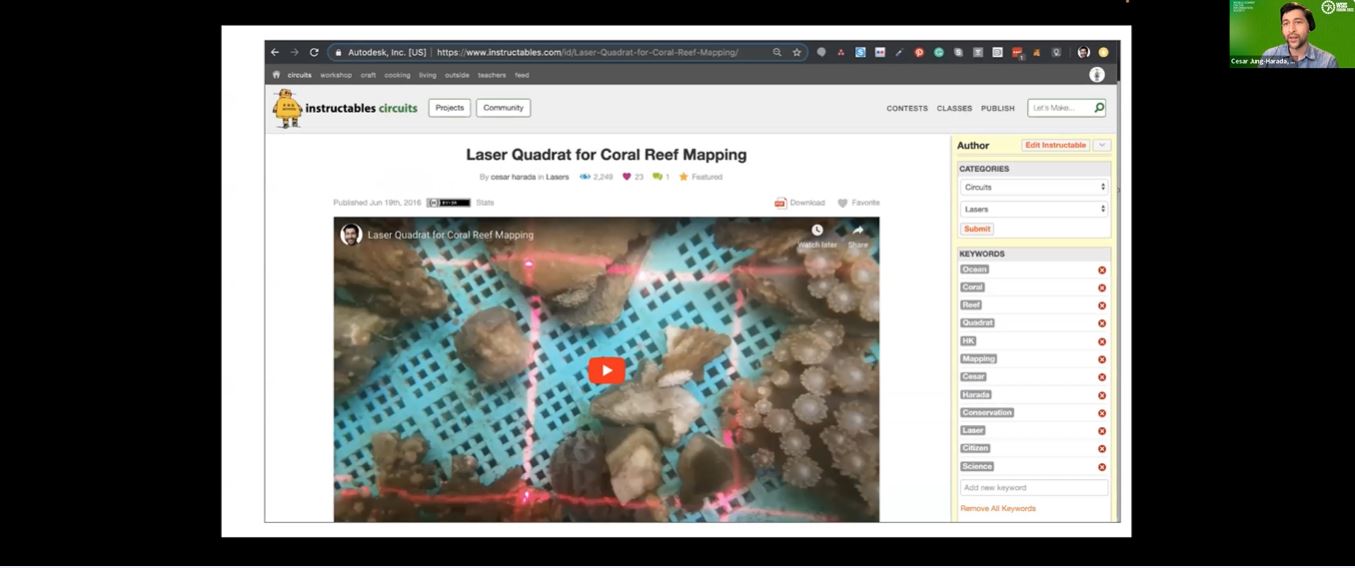Viewport: 1355px width, 568px height.
Task: Click the Edit Instructable button
Action: pos(1055,145)
